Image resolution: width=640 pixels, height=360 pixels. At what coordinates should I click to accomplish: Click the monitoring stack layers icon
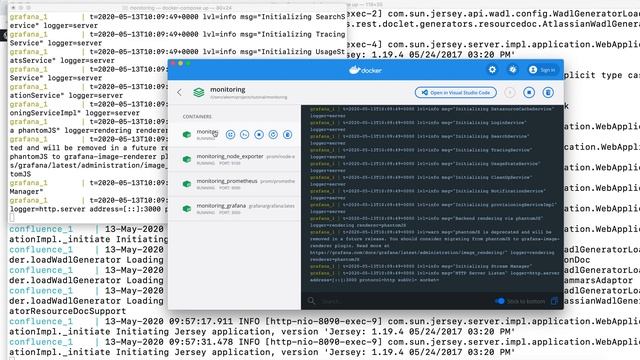[x=199, y=92]
